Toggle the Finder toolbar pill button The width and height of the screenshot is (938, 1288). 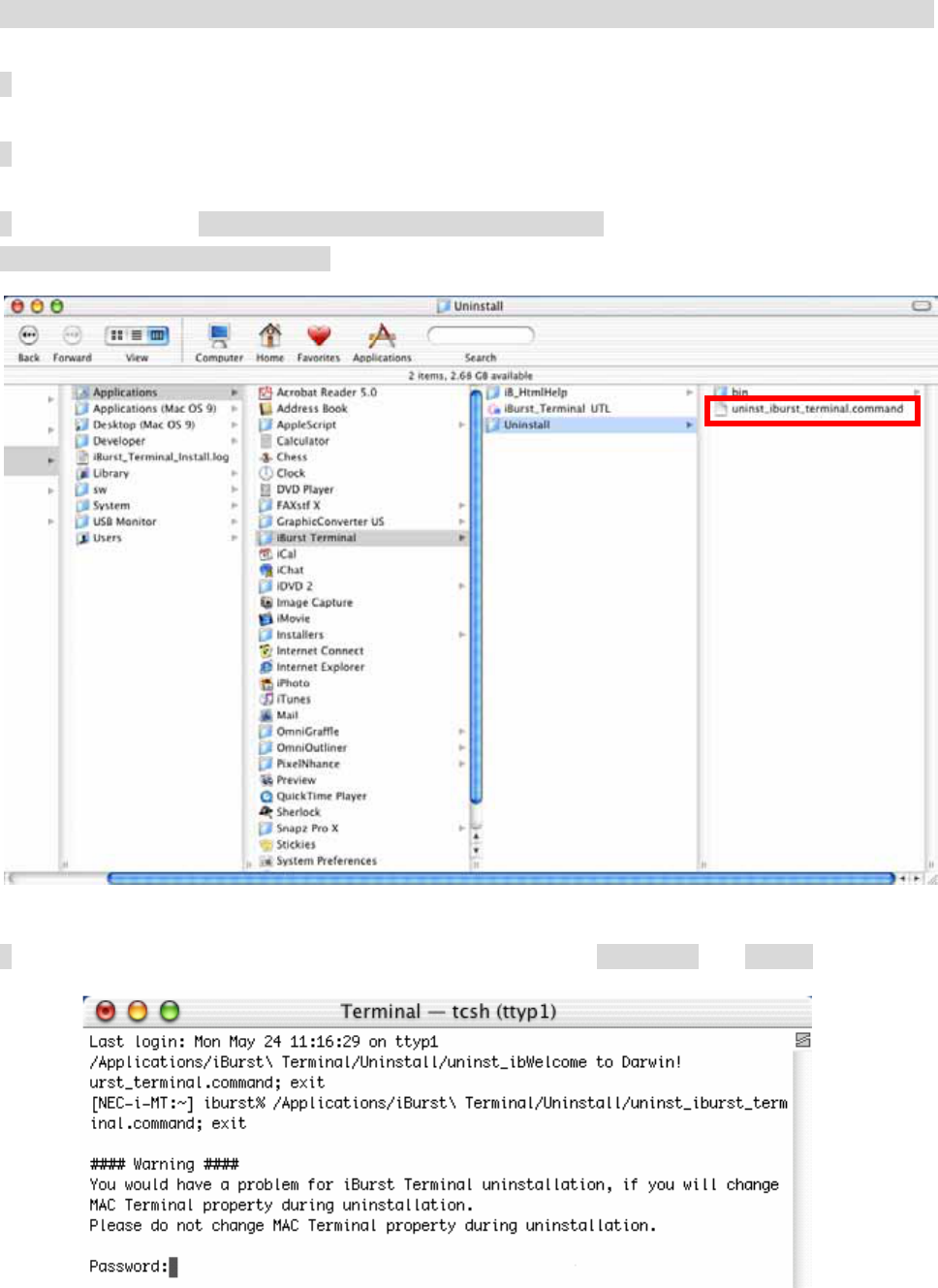click(922, 305)
